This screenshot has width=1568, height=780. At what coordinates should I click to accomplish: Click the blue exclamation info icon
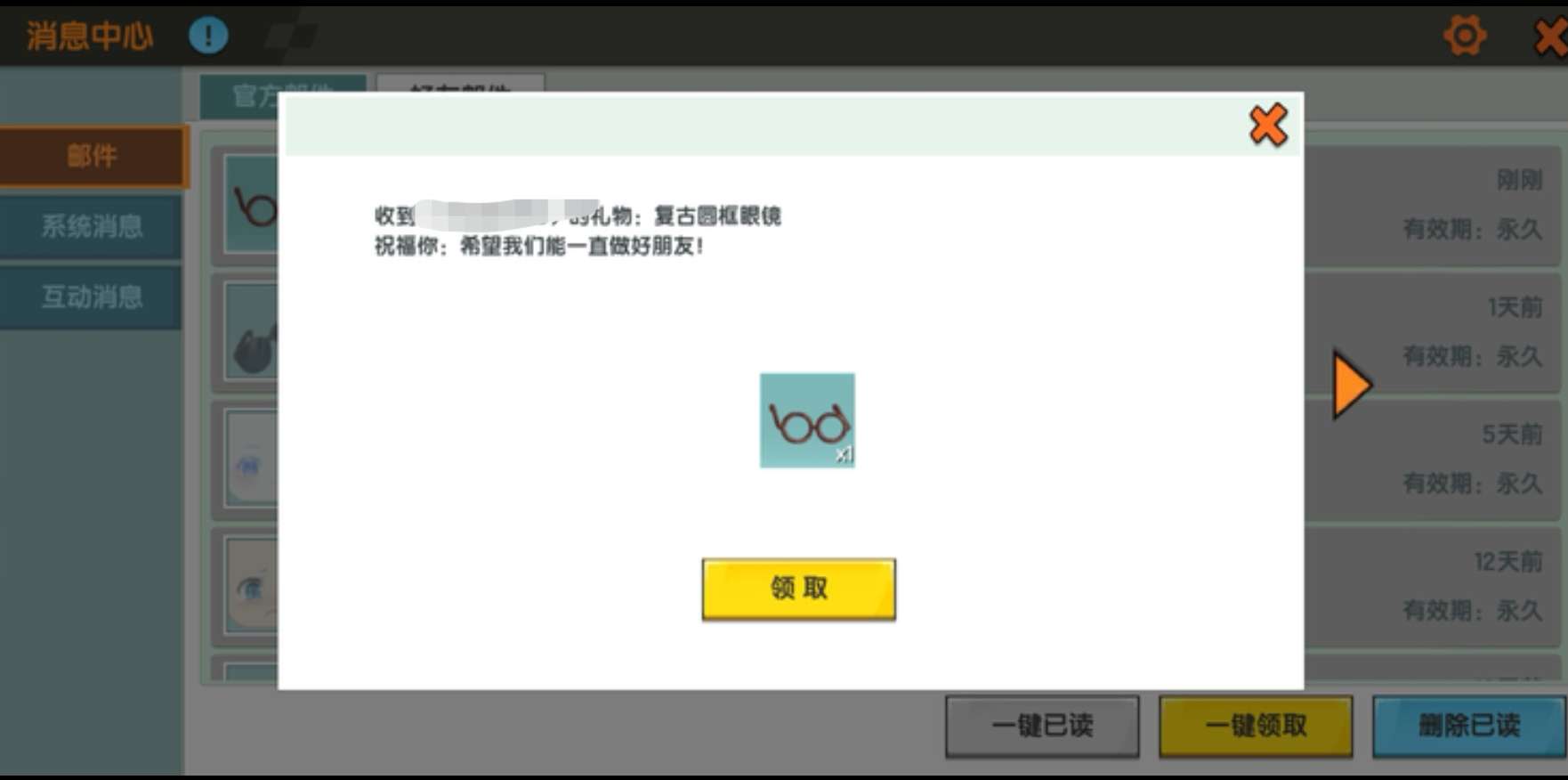pos(208,36)
